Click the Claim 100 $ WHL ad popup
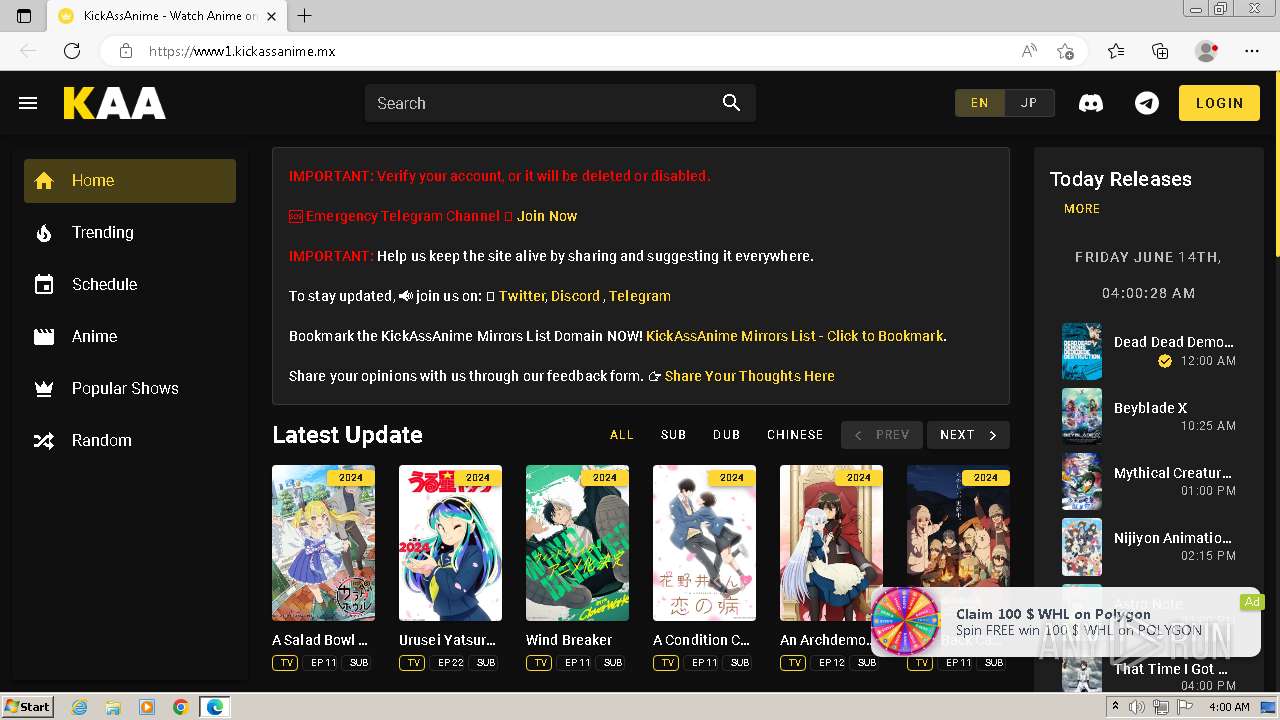The height and width of the screenshot is (720, 1280). [1065, 622]
